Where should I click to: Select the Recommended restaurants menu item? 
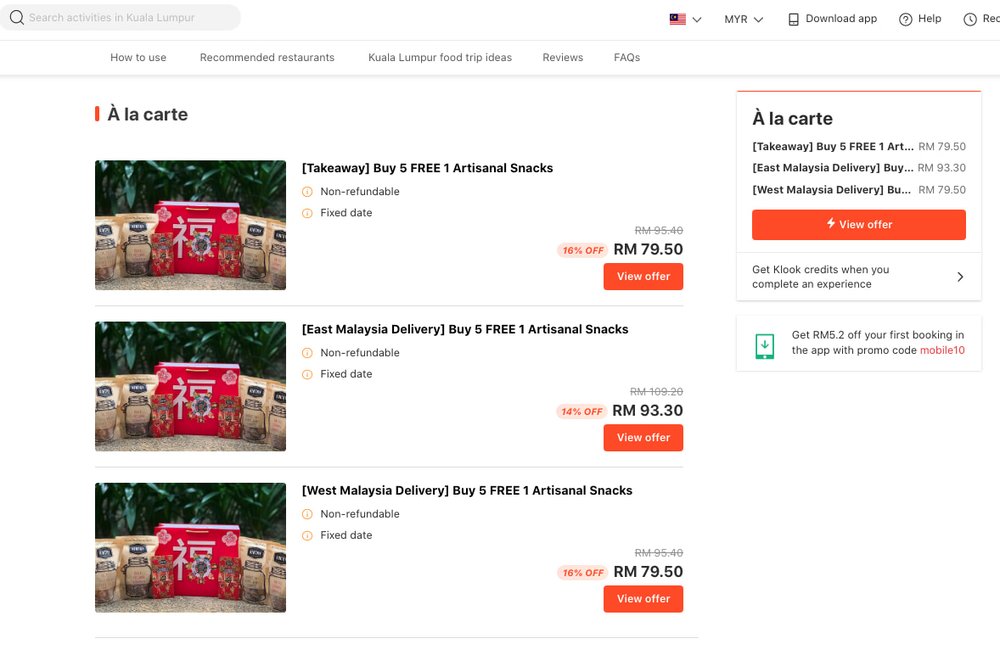(x=266, y=57)
